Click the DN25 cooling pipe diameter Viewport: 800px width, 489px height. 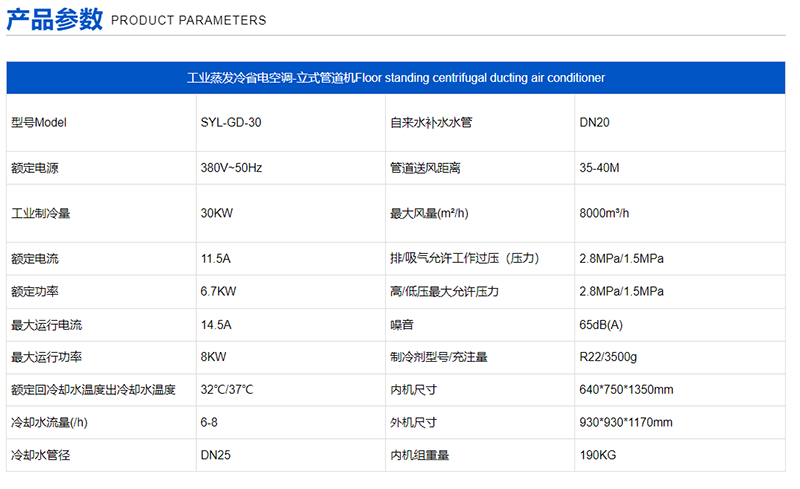click(216, 455)
